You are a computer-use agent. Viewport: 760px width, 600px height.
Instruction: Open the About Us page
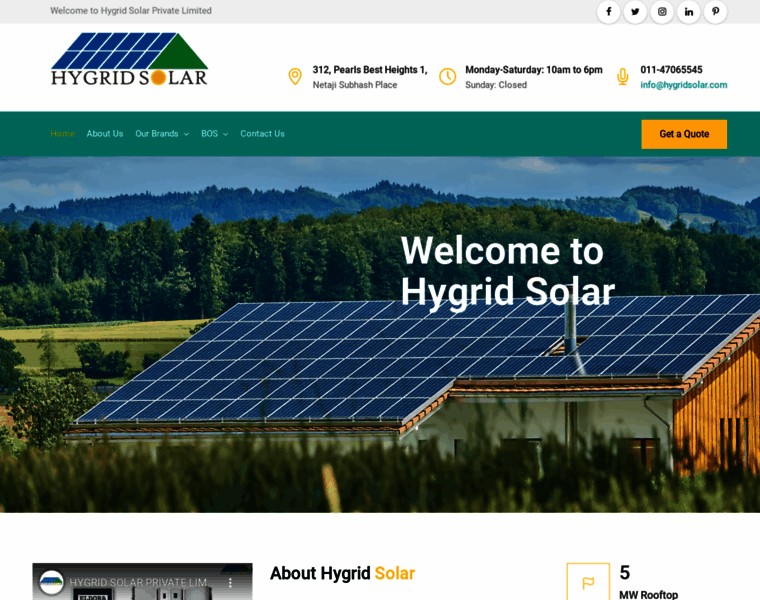(x=105, y=134)
